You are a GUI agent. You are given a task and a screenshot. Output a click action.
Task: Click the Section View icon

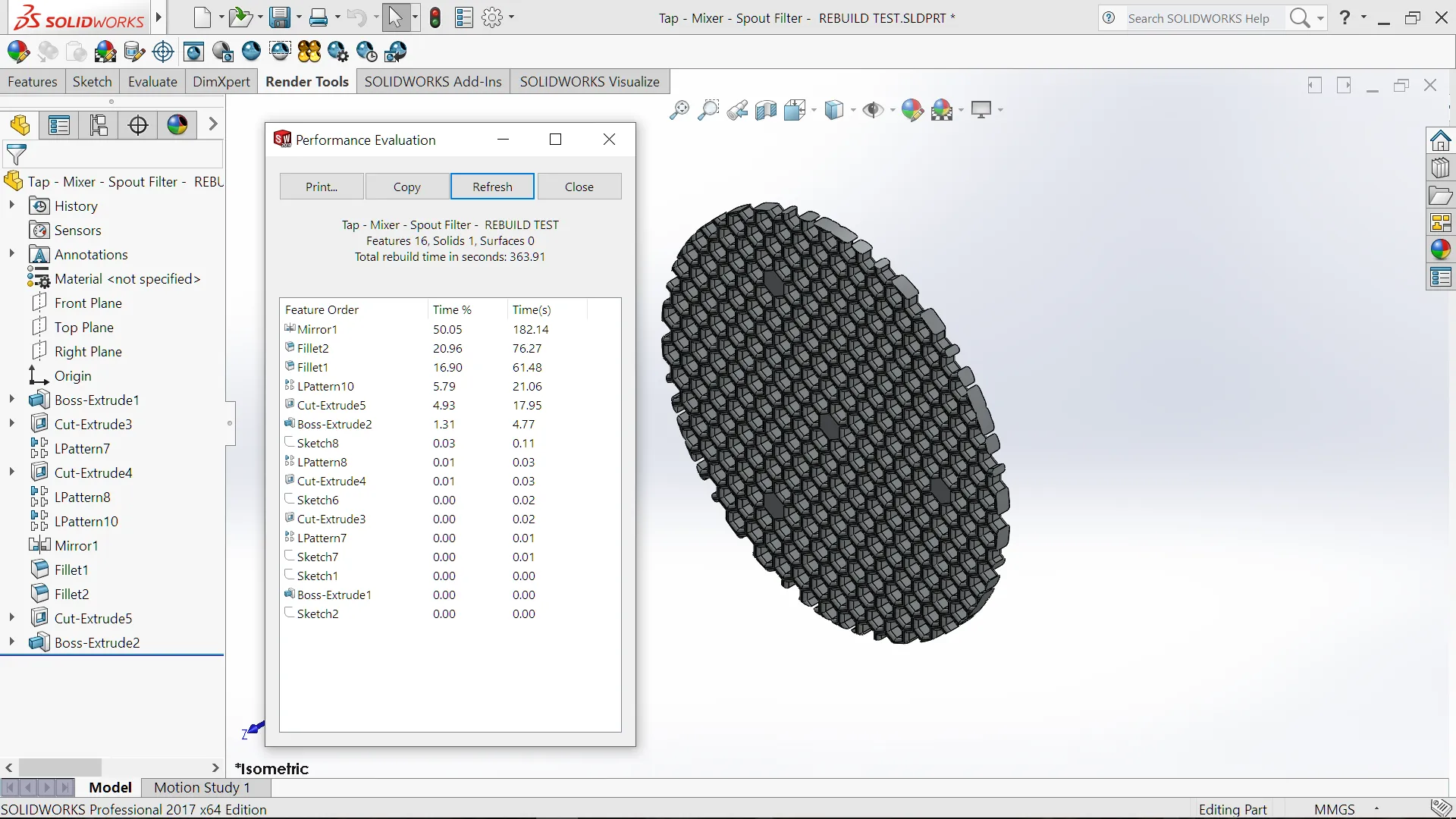point(766,111)
